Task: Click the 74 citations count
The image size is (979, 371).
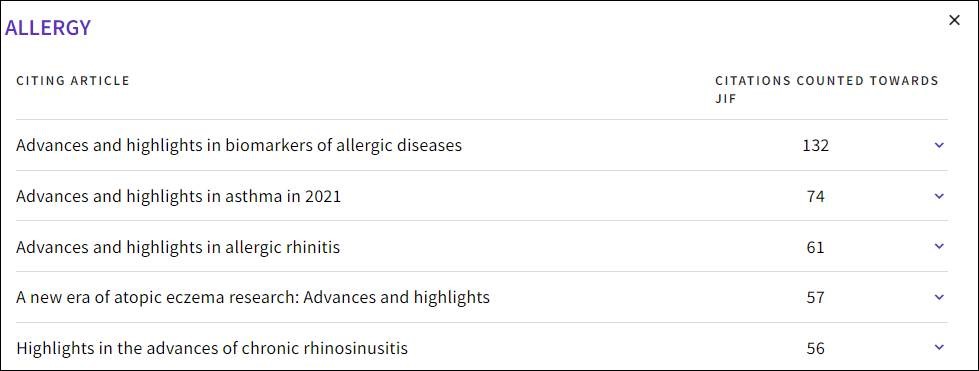Action: (x=815, y=196)
